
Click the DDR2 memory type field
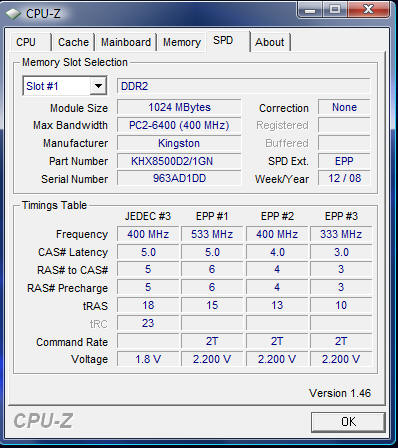tap(243, 86)
